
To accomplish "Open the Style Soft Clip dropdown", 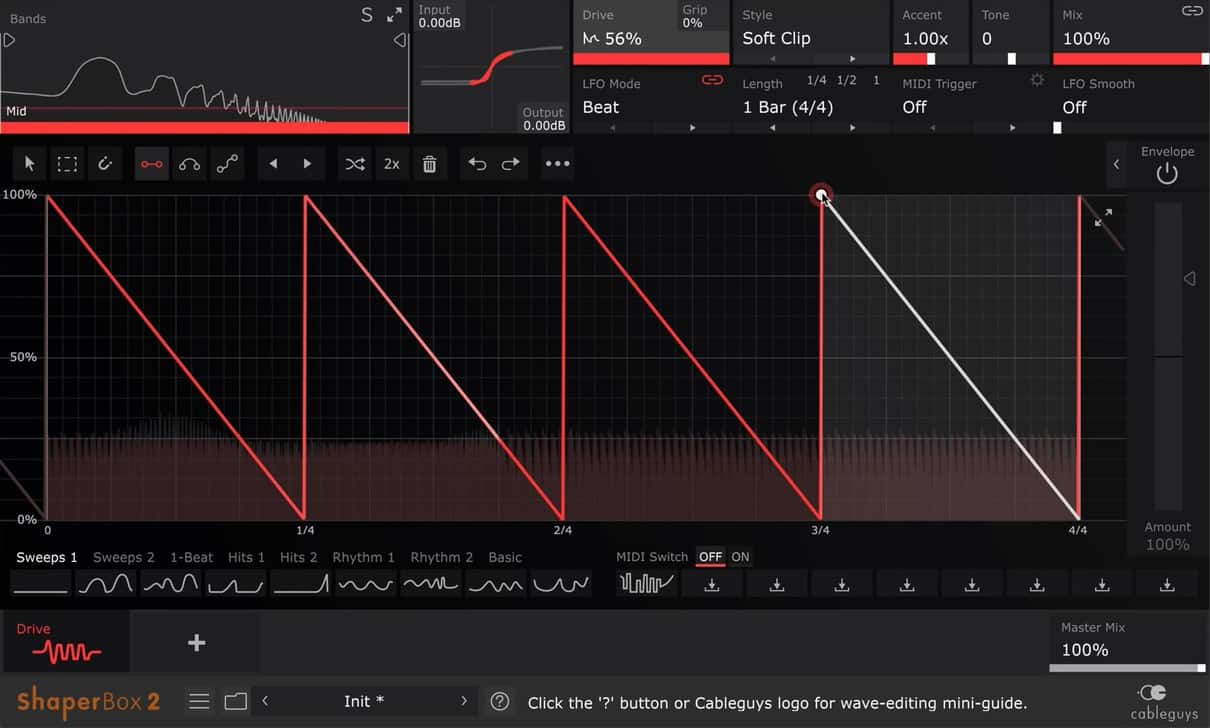I will pos(810,39).
